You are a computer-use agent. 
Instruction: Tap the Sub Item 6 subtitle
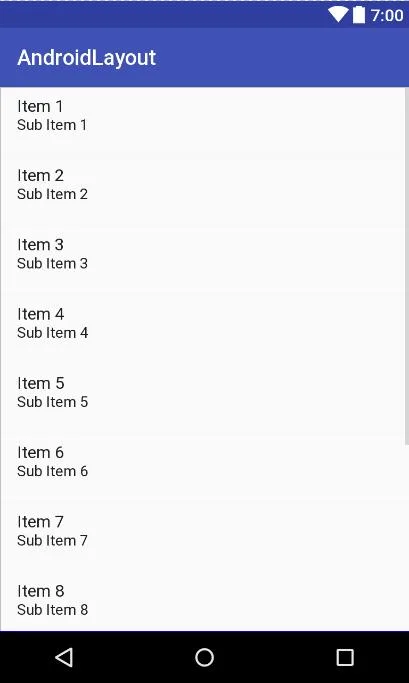coord(53,471)
